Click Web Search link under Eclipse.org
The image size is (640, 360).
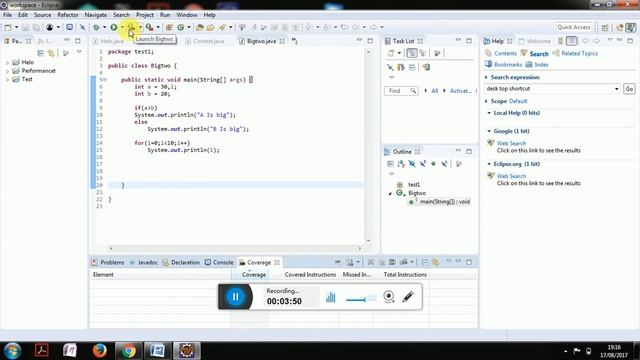click(511, 176)
